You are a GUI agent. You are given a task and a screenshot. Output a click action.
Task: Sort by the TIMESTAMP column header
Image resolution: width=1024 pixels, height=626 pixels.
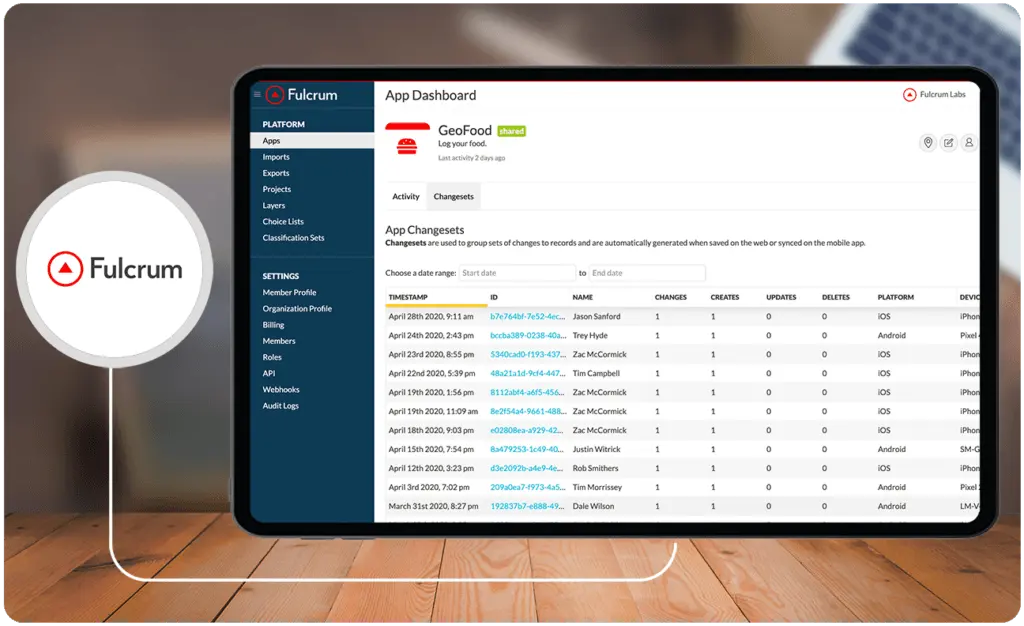tap(408, 298)
